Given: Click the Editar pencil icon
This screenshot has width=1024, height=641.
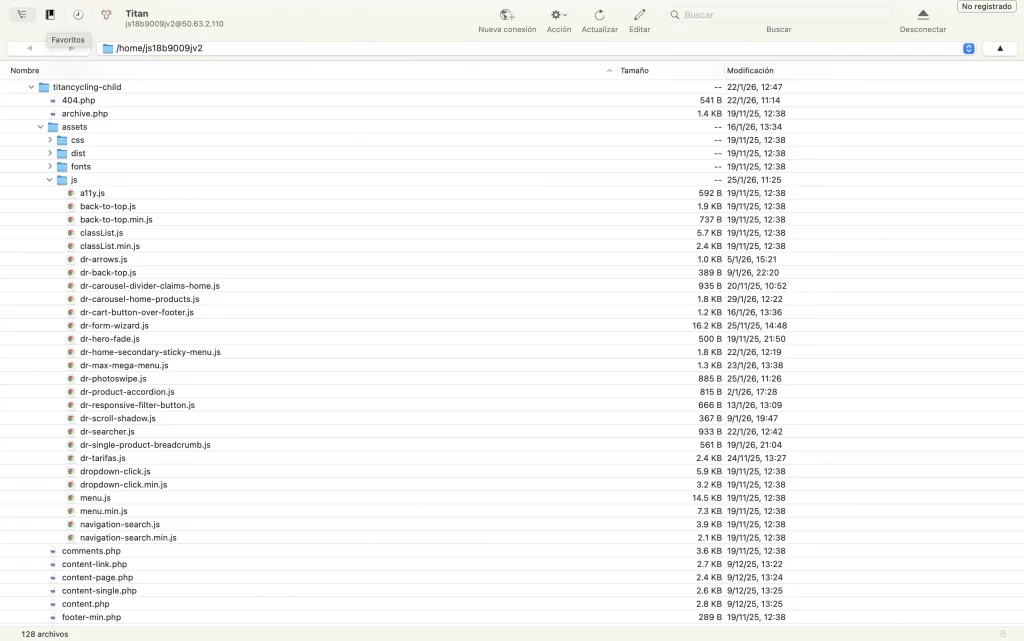Looking at the screenshot, I should (639, 16).
